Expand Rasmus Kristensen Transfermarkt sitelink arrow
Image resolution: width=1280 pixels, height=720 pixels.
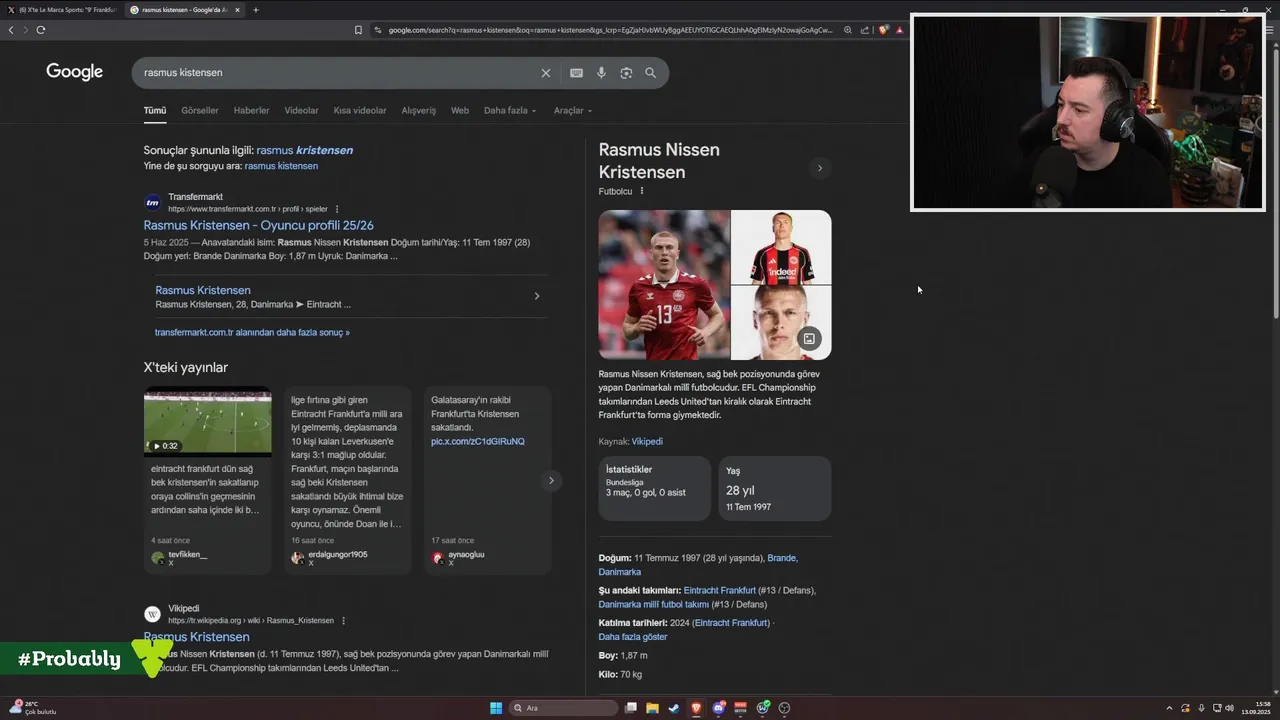[537, 296]
